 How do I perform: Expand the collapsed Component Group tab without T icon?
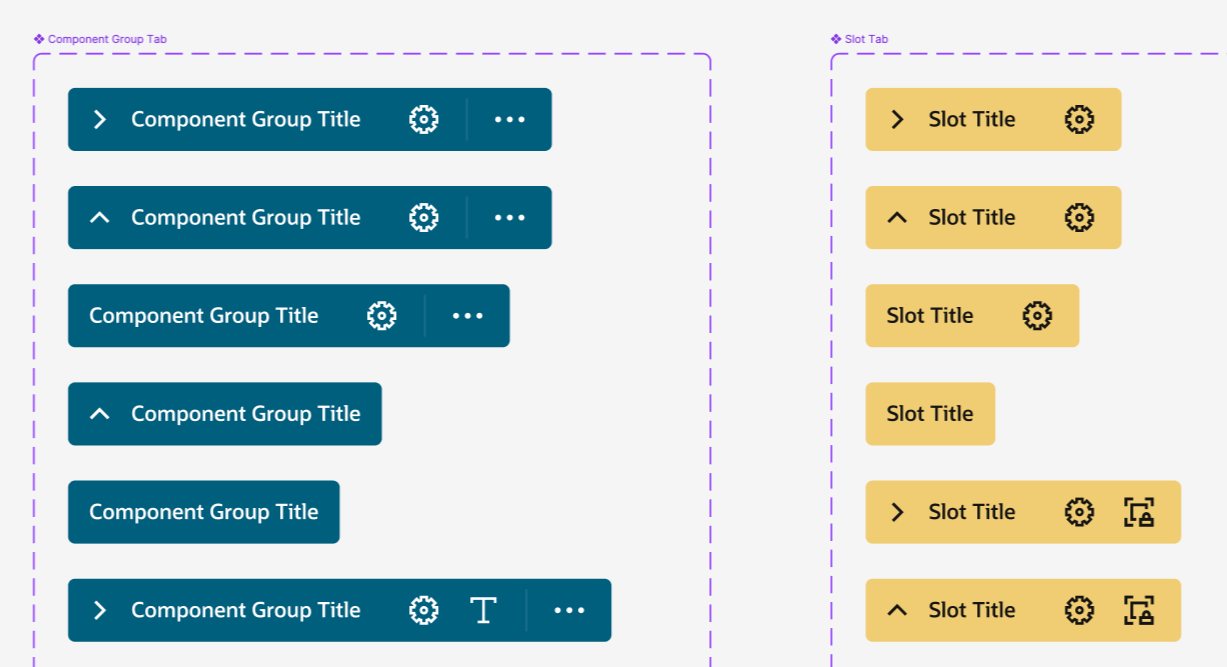[99, 119]
